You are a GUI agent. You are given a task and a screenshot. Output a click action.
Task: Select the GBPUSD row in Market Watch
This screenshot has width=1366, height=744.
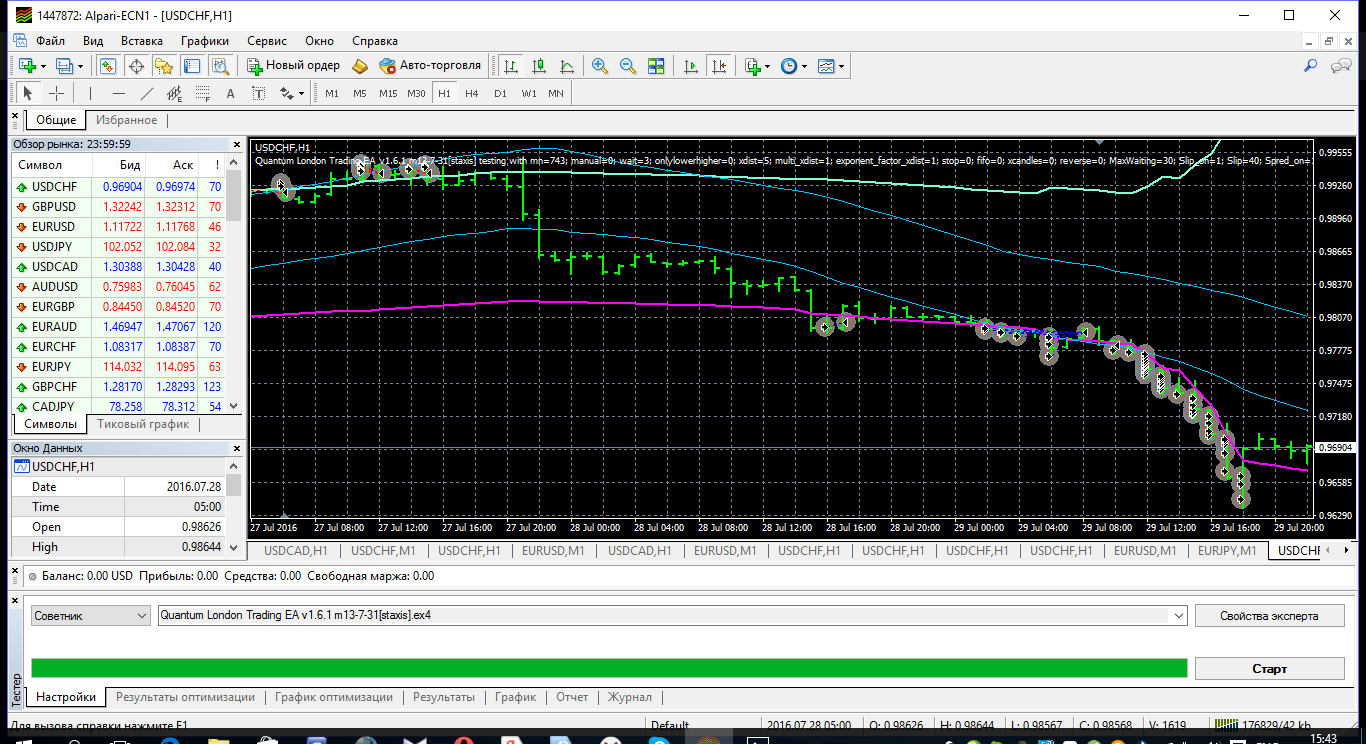(x=118, y=206)
